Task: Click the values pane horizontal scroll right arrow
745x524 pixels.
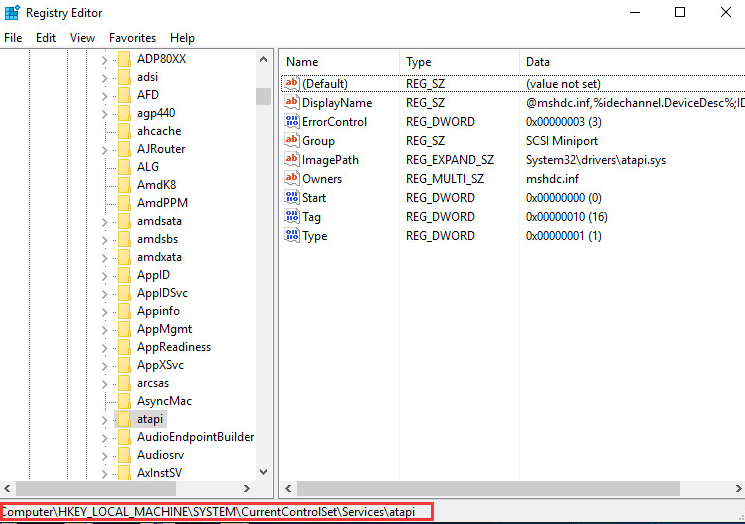Action: (738, 488)
